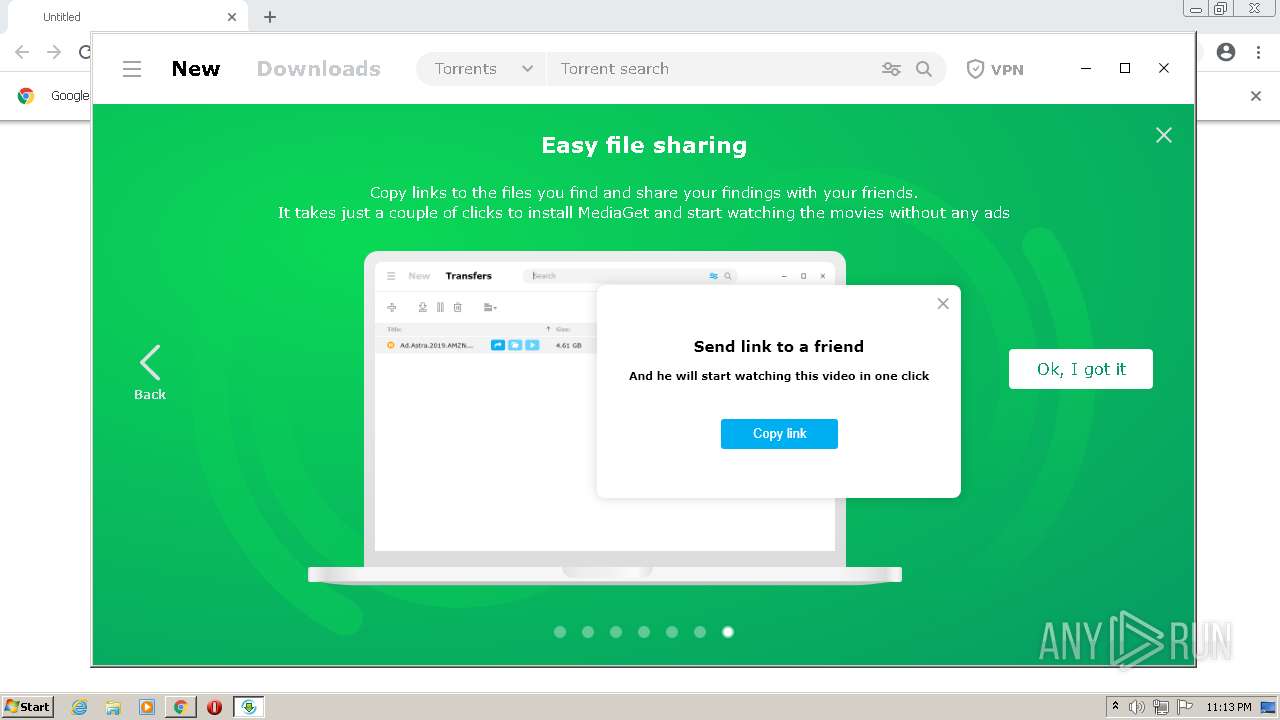Open the Chrome profile avatar icon
Screen dimensions: 1280x720
[x=1226, y=52]
